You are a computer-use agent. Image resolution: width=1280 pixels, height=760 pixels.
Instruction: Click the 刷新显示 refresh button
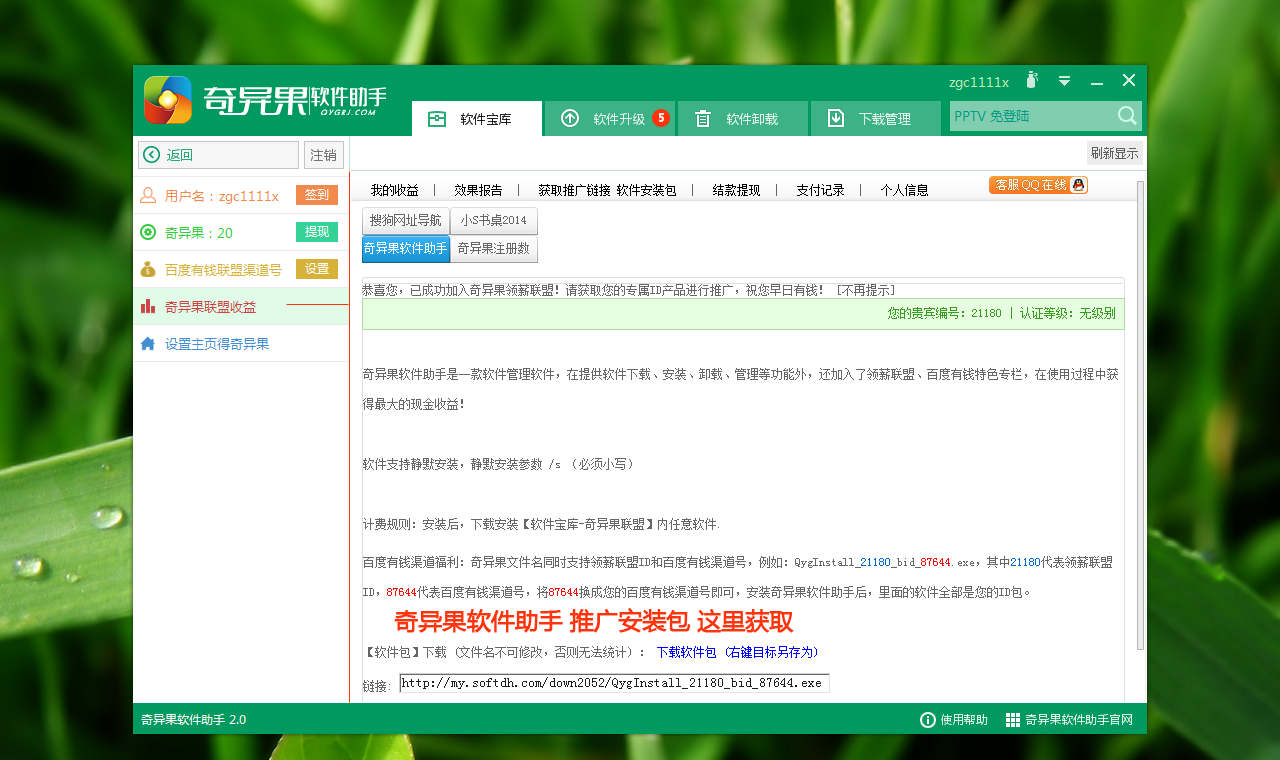pyautogui.click(x=1115, y=153)
